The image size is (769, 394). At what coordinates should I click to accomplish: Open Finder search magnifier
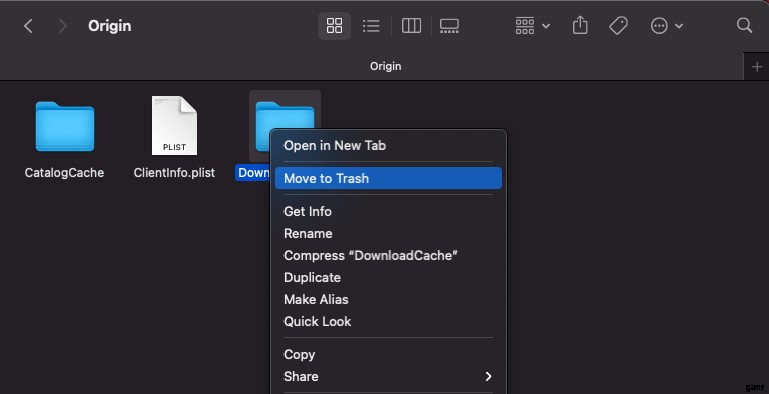(744, 26)
